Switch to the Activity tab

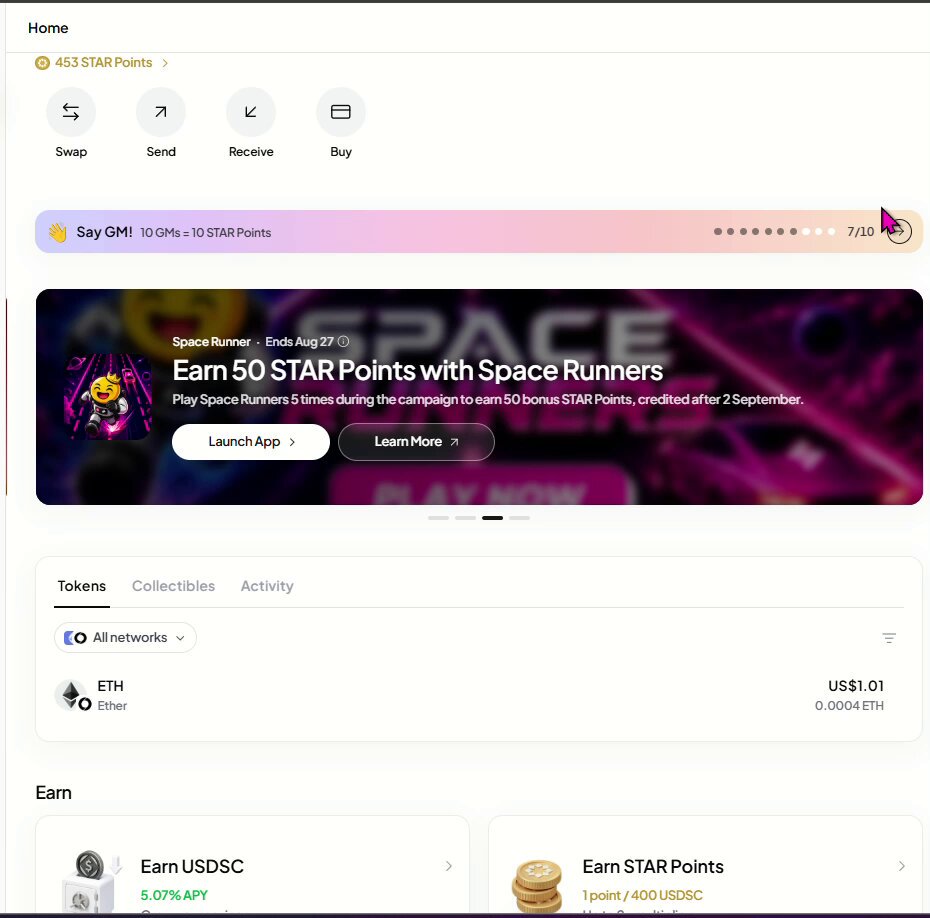[x=267, y=586]
